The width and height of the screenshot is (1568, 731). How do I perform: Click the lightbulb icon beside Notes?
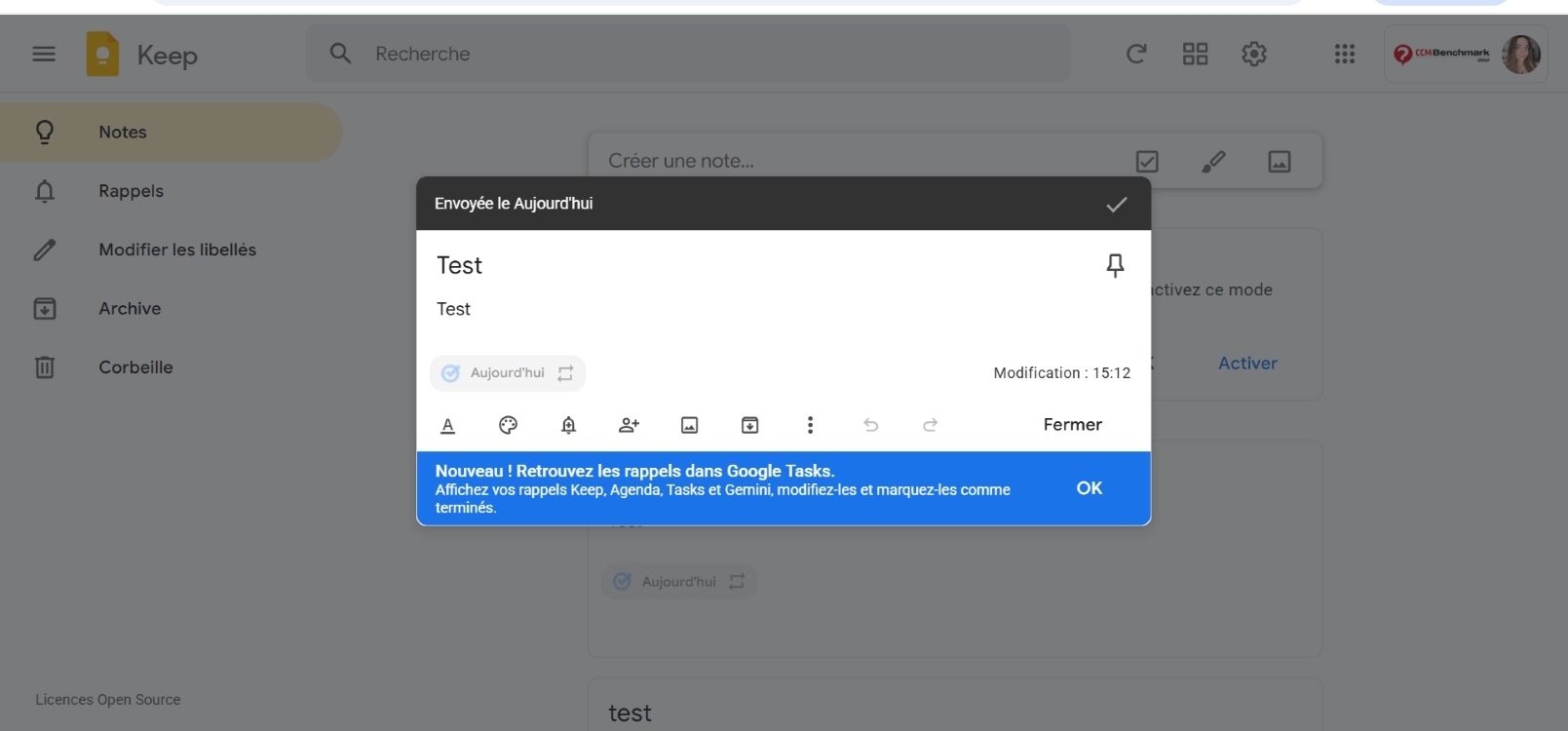(45, 133)
